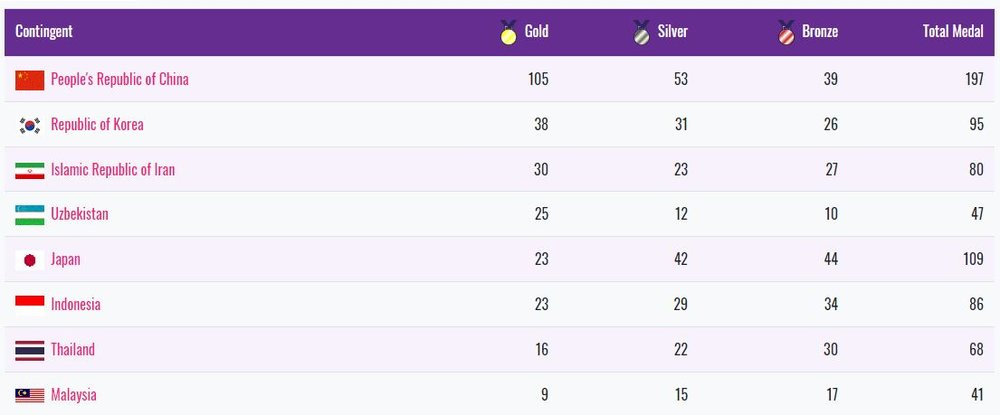
Task: Click the Republic of Korea flag icon
Action: (x=30, y=125)
